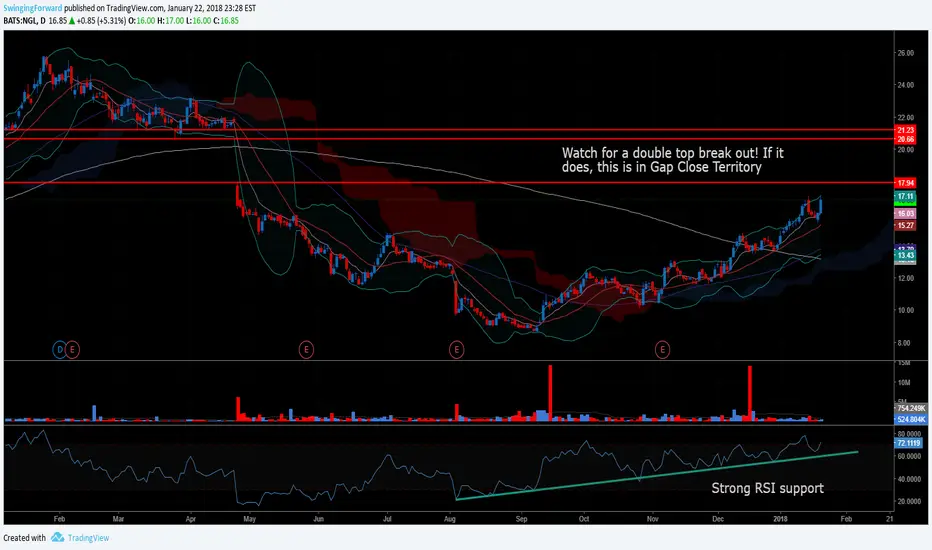Screen dimensions: 932x550
Task: Click the dark red 15.27 price label
Action: (905, 225)
